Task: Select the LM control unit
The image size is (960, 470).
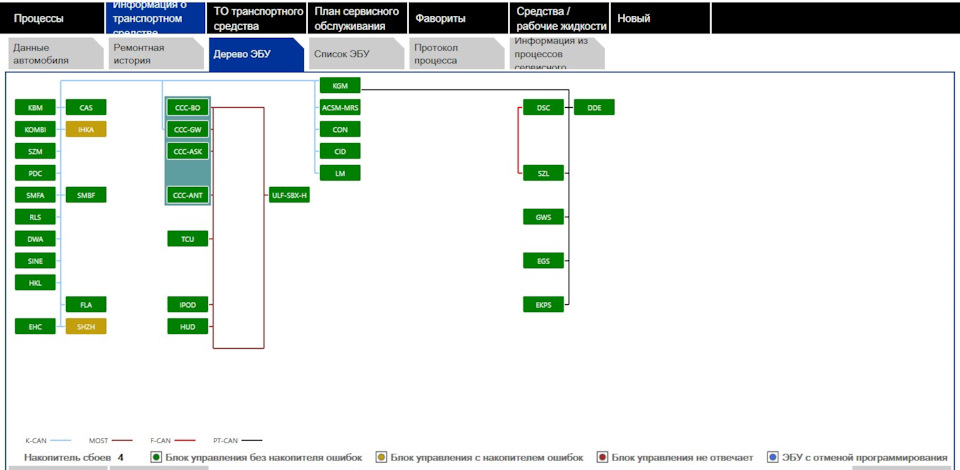Action: [340, 173]
